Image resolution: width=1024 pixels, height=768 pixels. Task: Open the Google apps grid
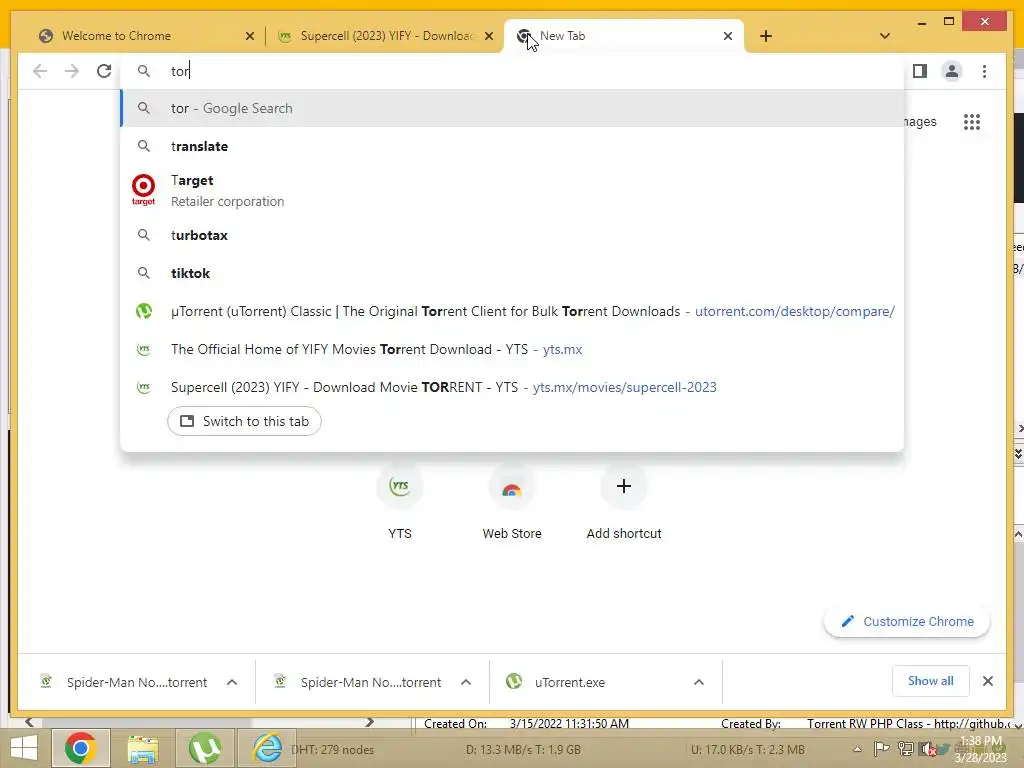972,122
